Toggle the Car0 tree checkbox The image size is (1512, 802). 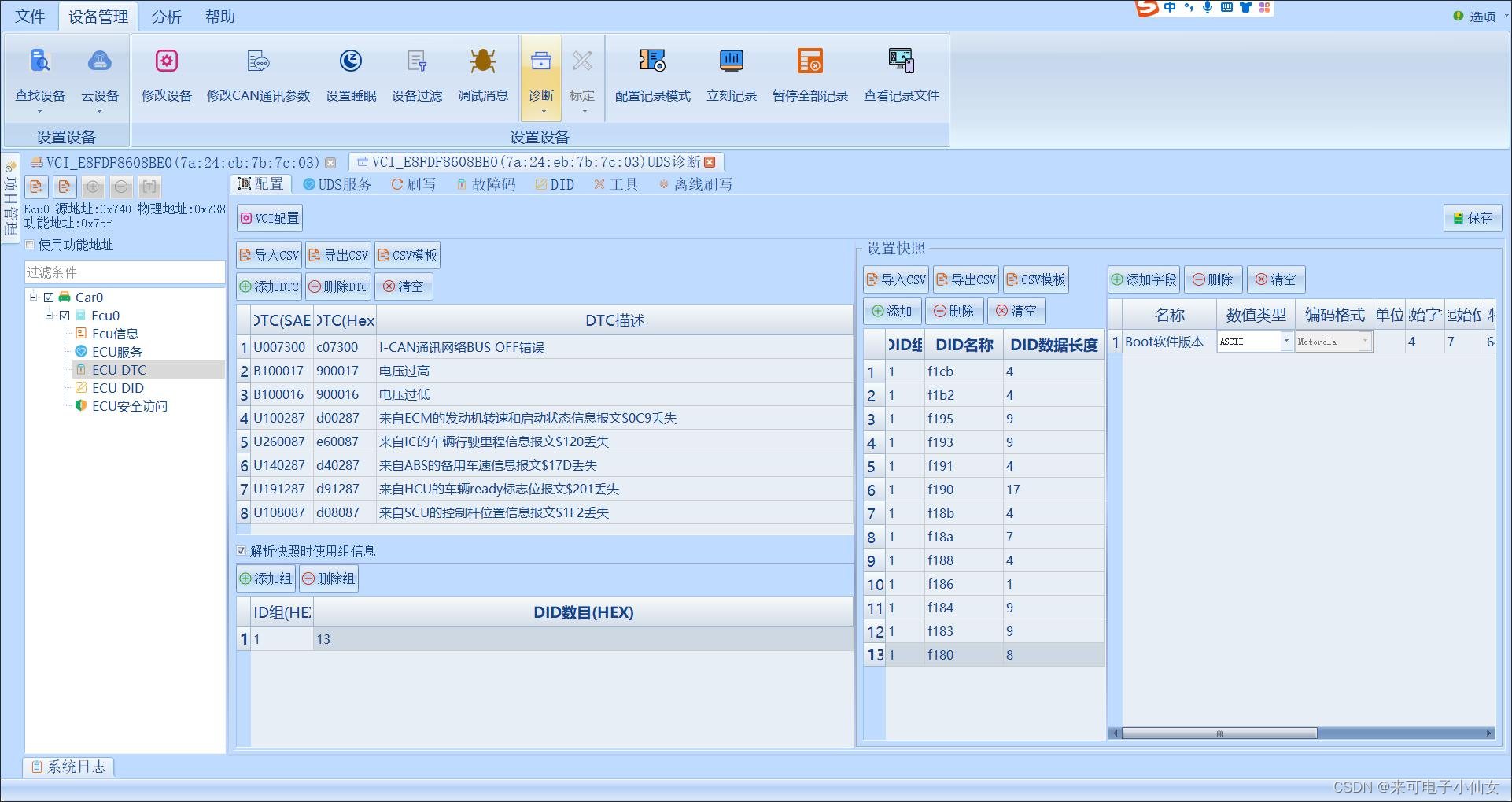click(x=49, y=298)
